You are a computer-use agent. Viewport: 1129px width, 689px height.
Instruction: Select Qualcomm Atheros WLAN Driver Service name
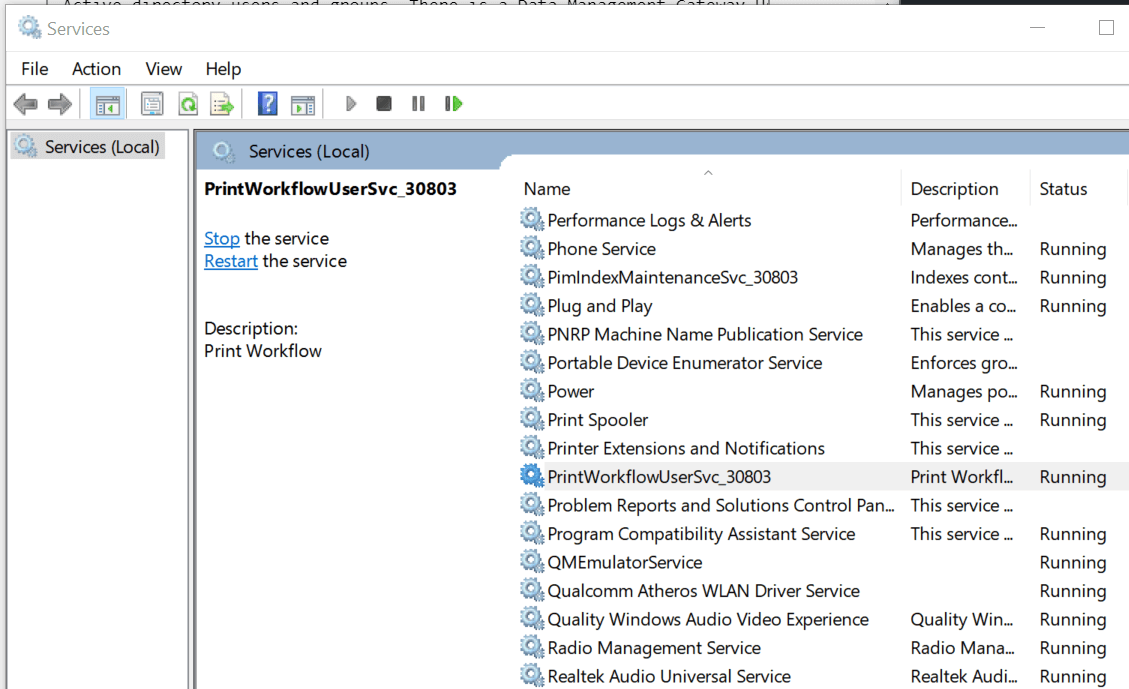(703, 591)
